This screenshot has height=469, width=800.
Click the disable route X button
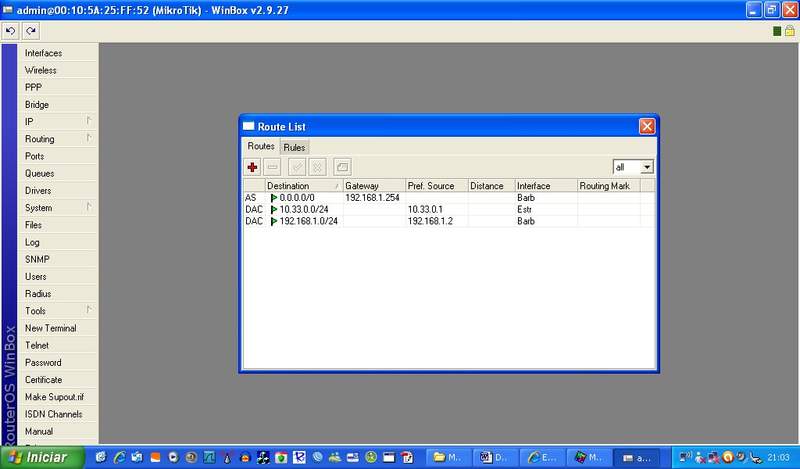(x=317, y=167)
